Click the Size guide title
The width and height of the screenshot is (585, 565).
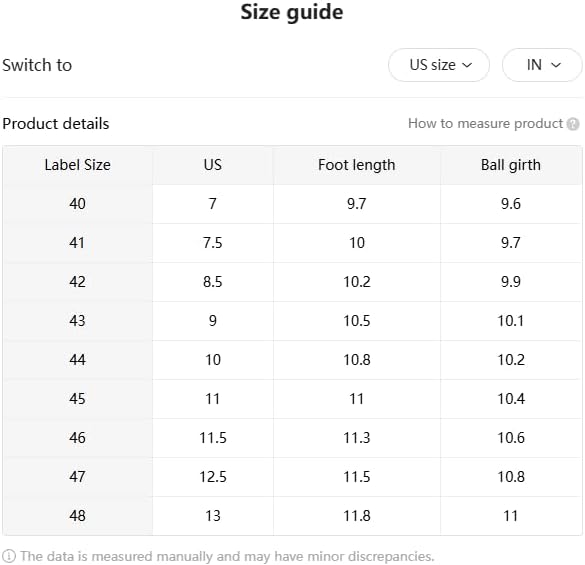(x=292, y=12)
